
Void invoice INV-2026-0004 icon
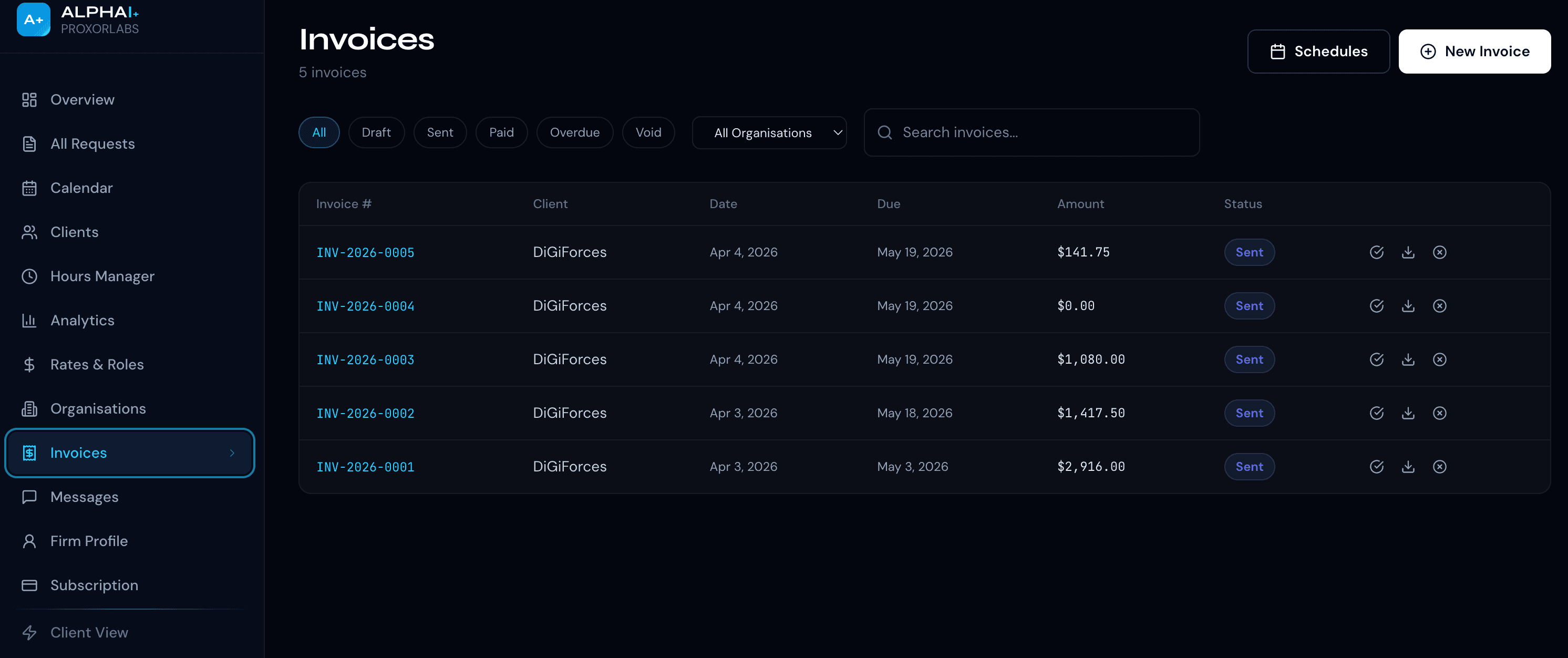pyautogui.click(x=1440, y=305)
